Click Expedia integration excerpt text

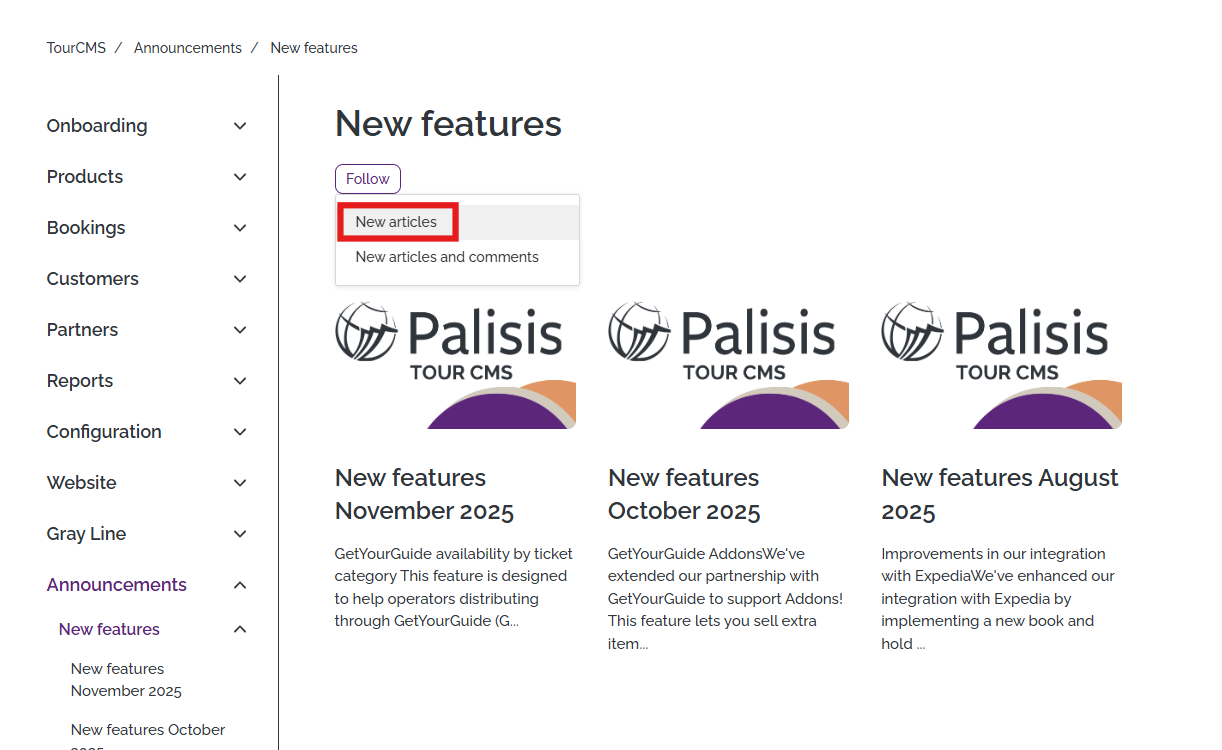coord(998,598)
